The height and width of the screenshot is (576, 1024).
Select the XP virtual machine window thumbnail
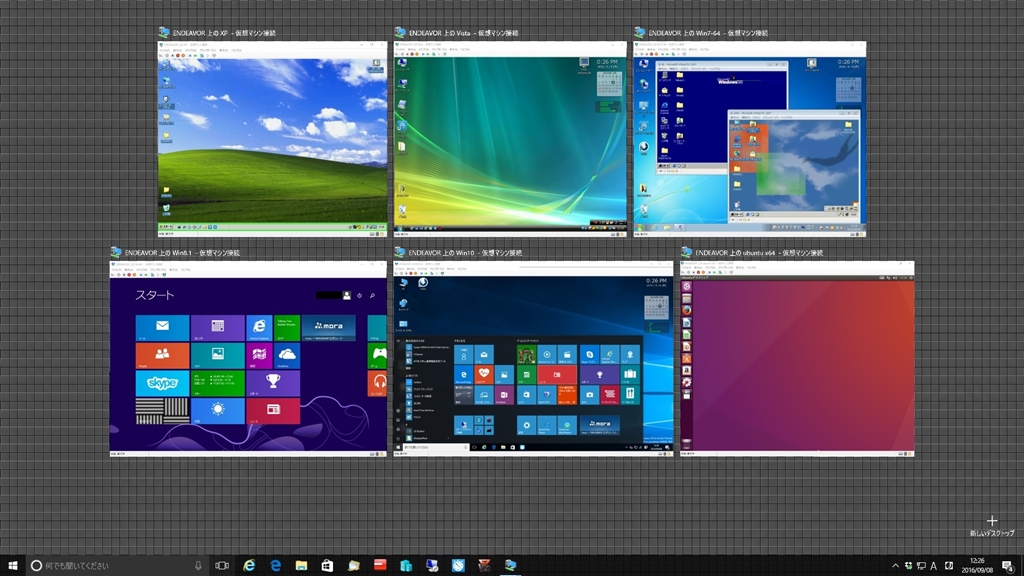272,138
